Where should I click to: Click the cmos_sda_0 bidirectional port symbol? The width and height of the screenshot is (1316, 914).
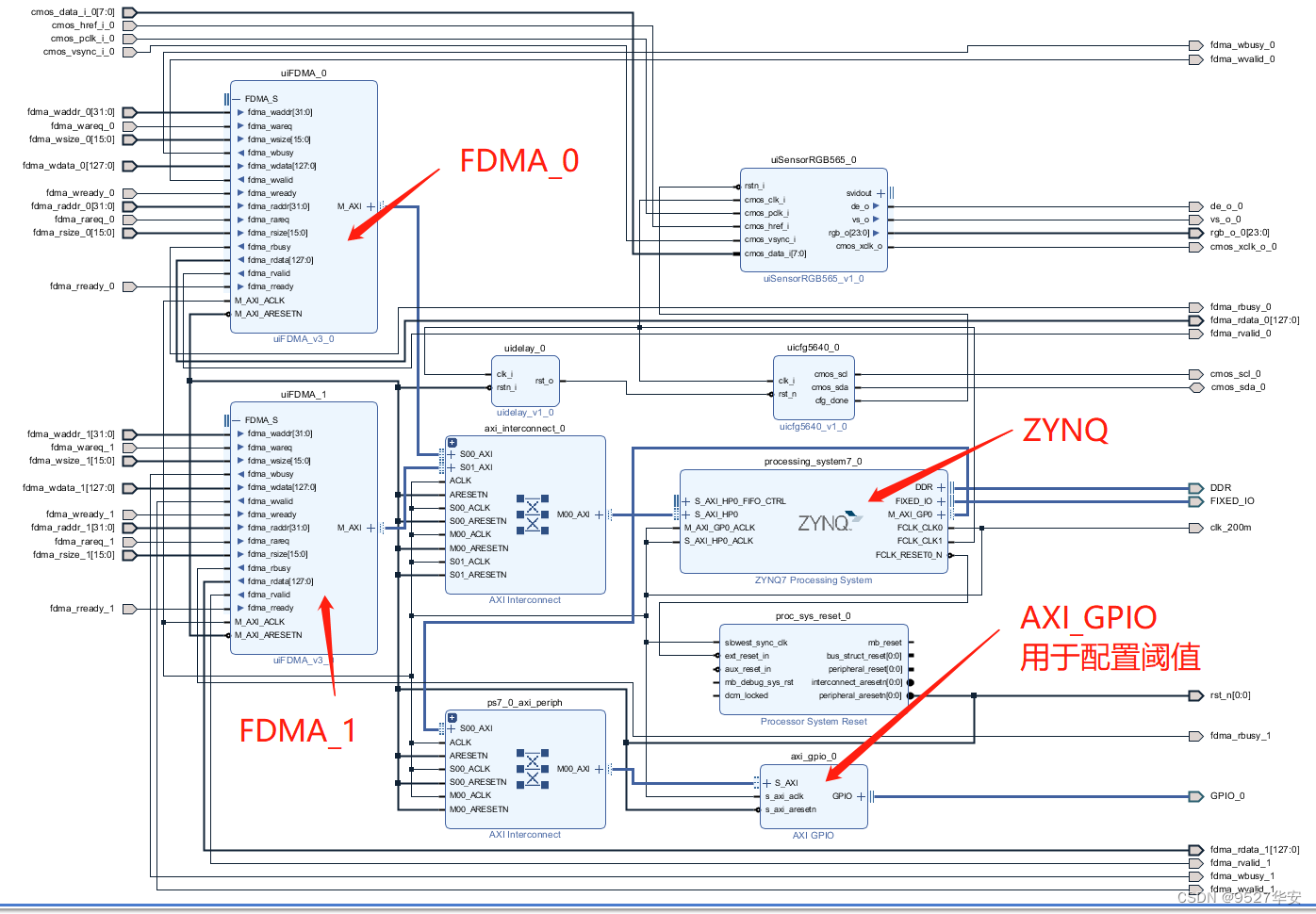click(1195, 387)
